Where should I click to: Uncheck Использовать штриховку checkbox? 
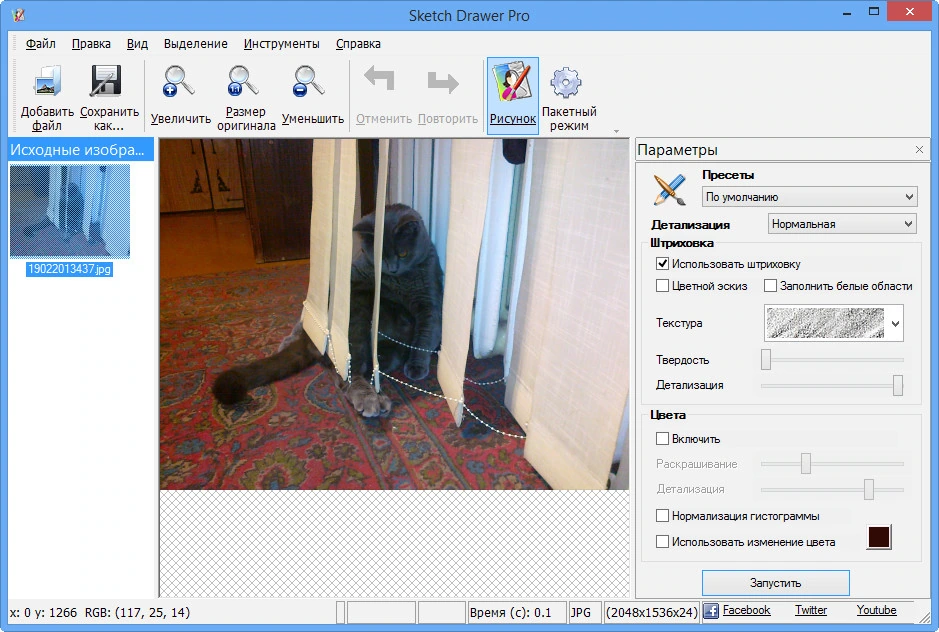coord(662,264)
